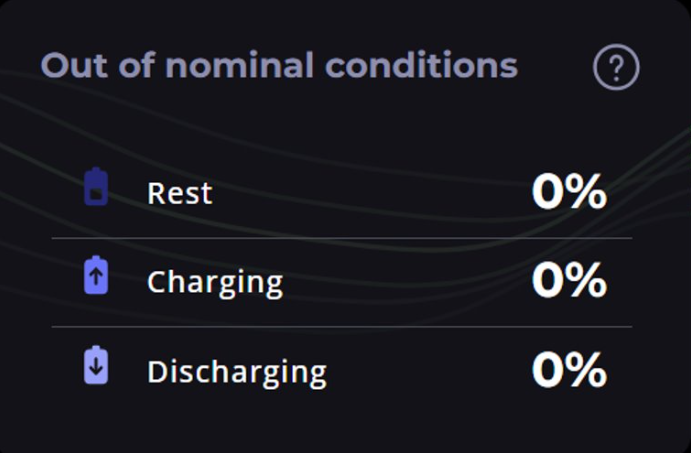Click the divider between Rest and Charging
The height and width of the screenshot is (453, 691).
(x=342, y=238)
